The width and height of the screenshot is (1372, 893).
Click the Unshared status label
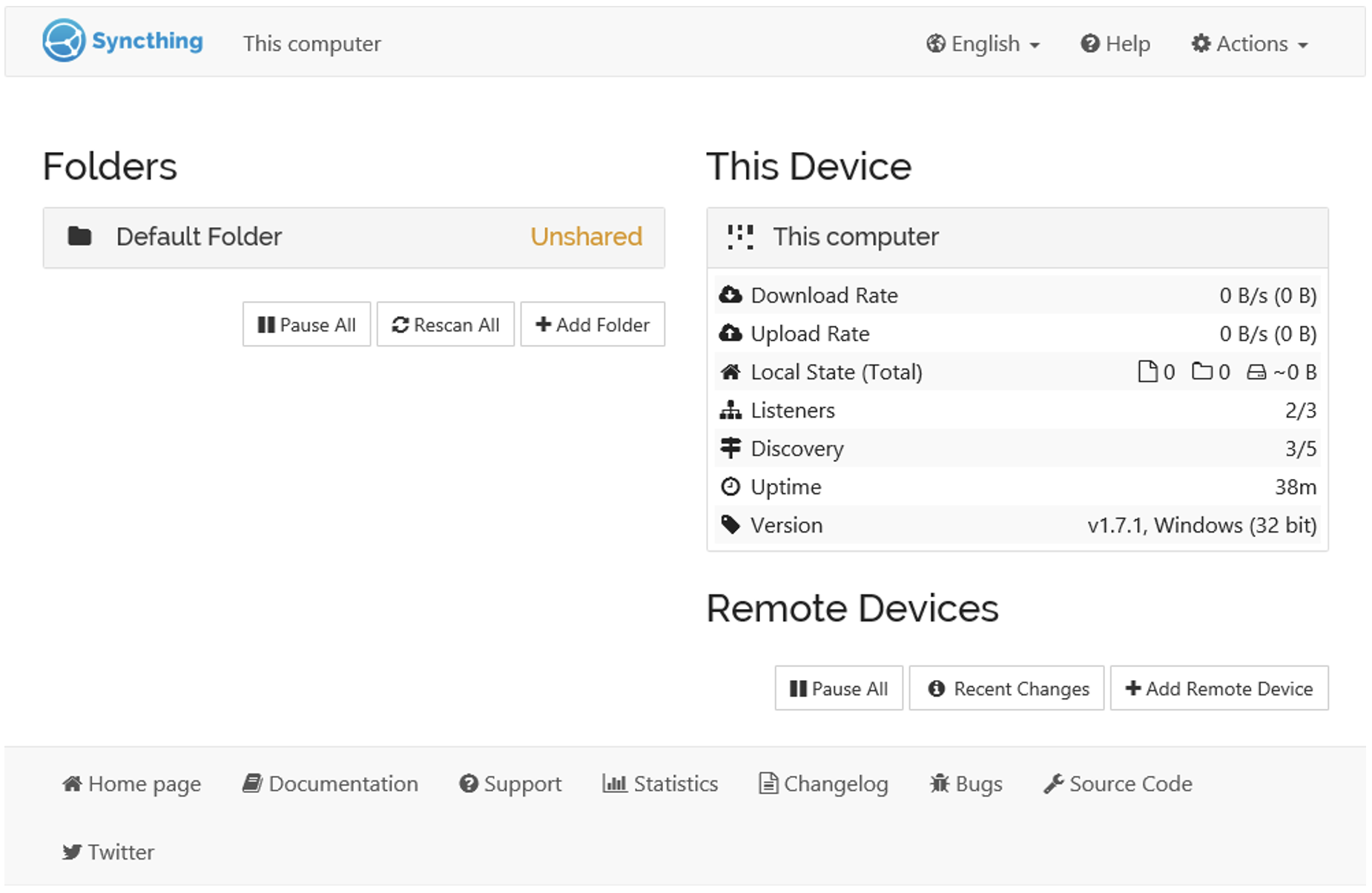pyautogui.click(x=586, y=237)
